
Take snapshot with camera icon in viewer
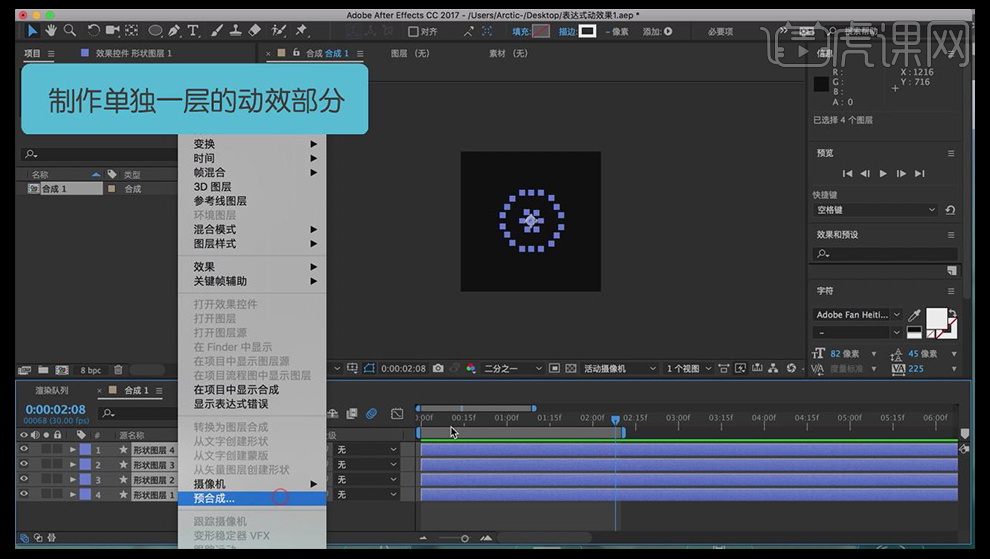point(438,369)
